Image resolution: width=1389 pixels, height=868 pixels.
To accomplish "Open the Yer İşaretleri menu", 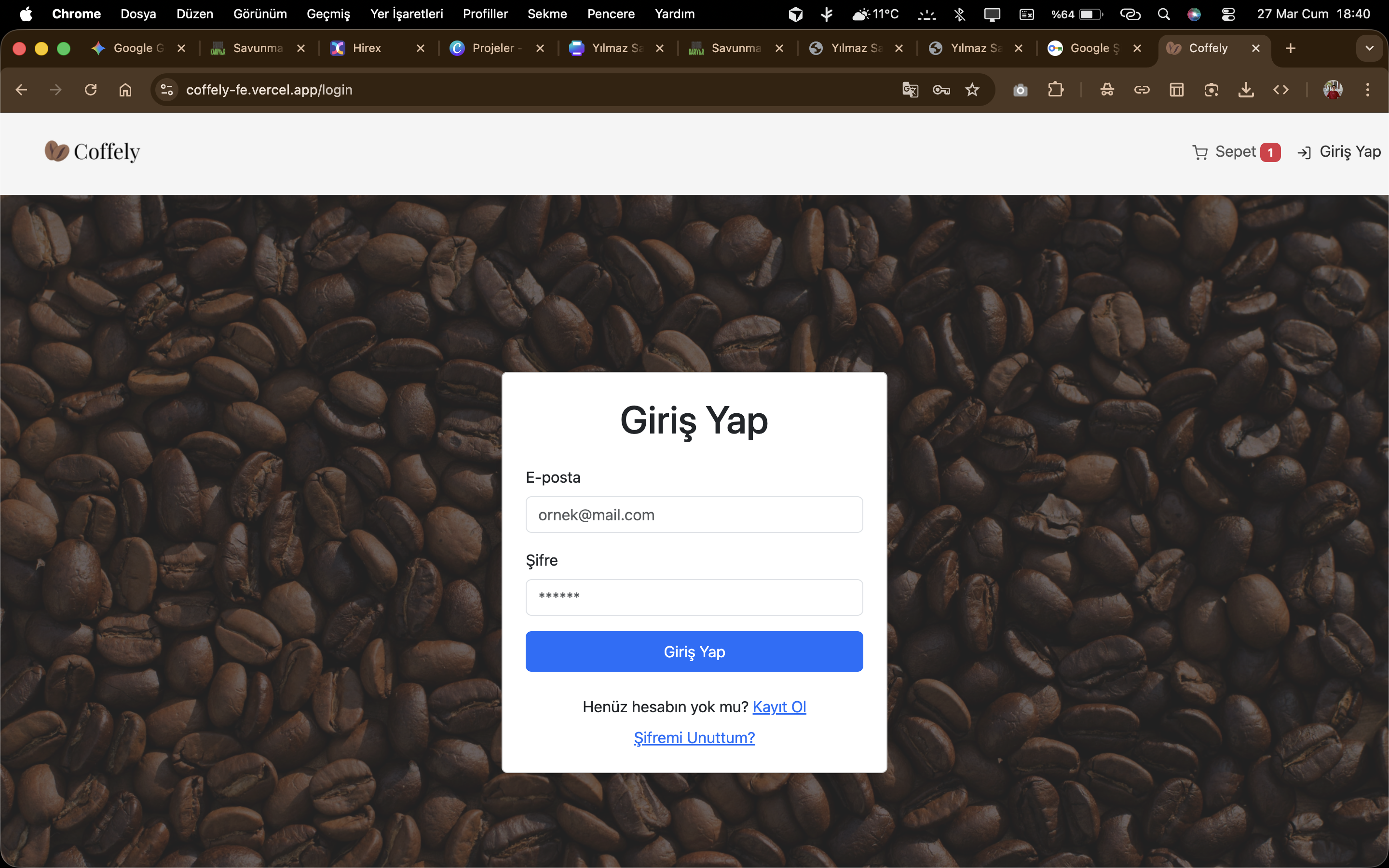I will [407, 14].
